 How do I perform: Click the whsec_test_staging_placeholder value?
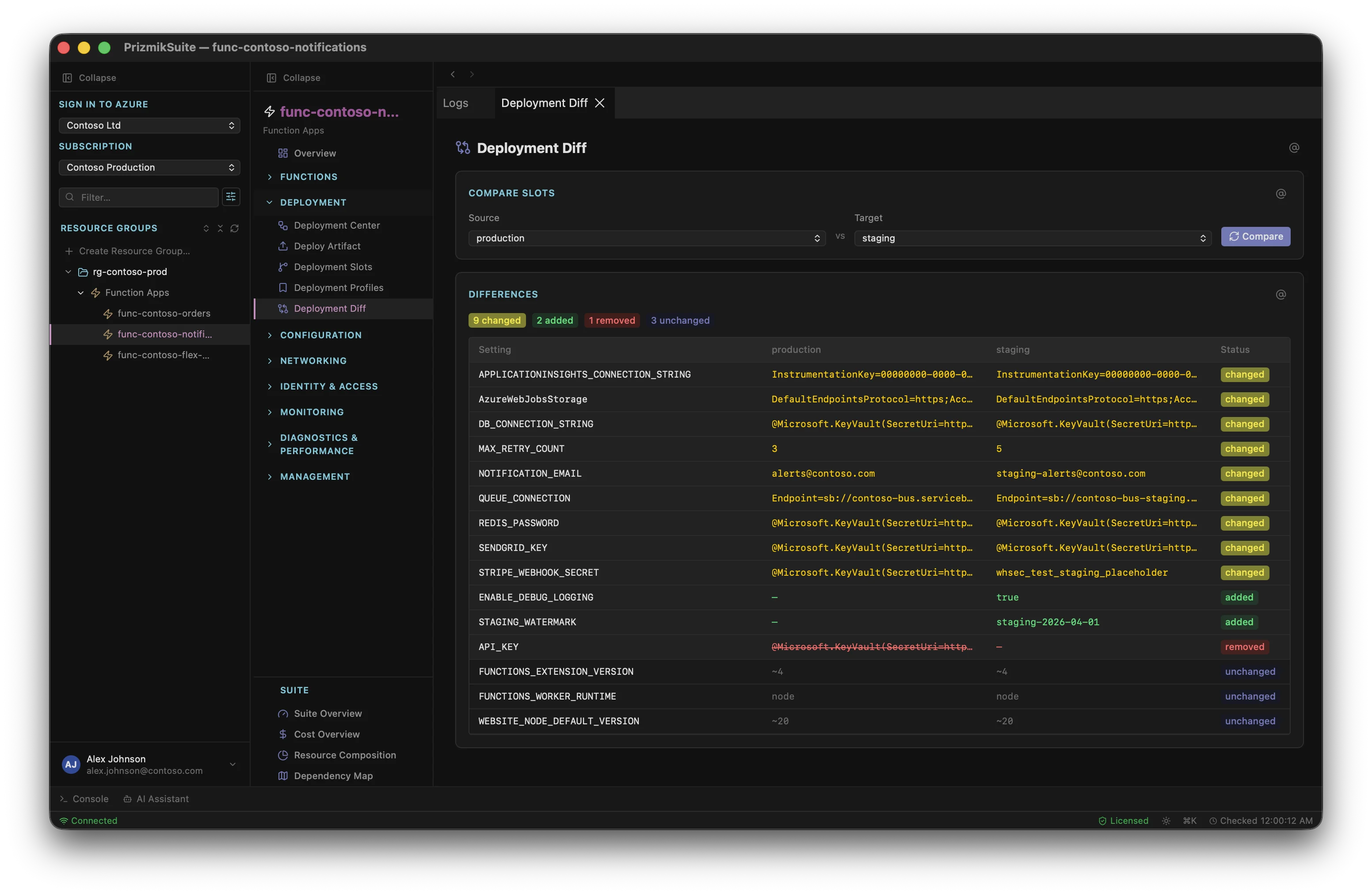(1082, 573)
